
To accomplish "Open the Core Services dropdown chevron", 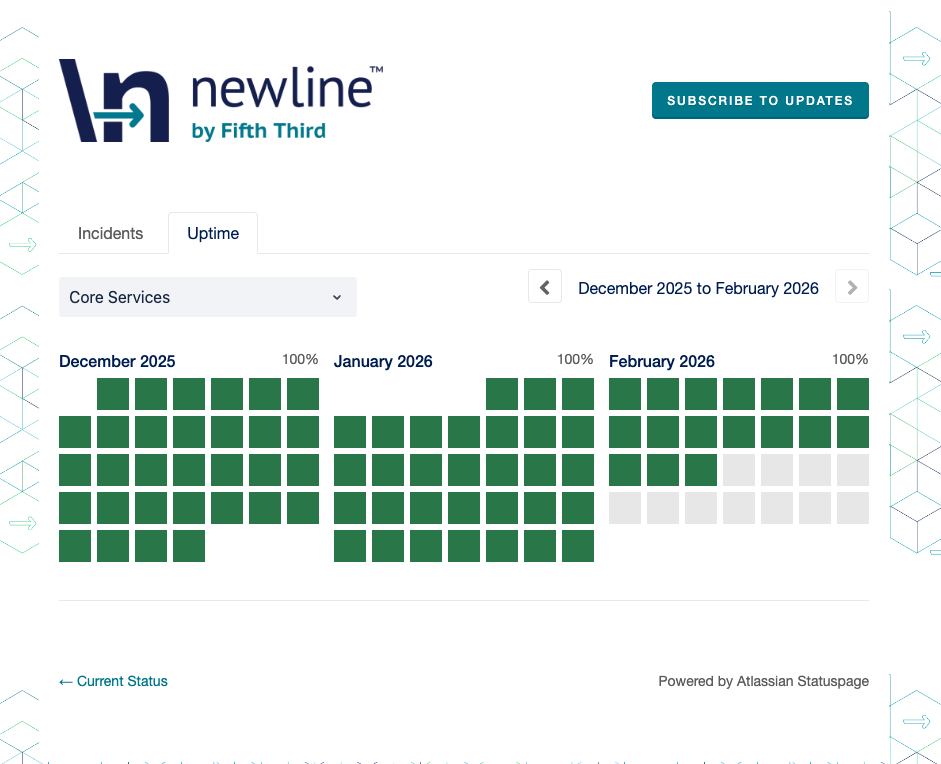I will coord(336,297).
